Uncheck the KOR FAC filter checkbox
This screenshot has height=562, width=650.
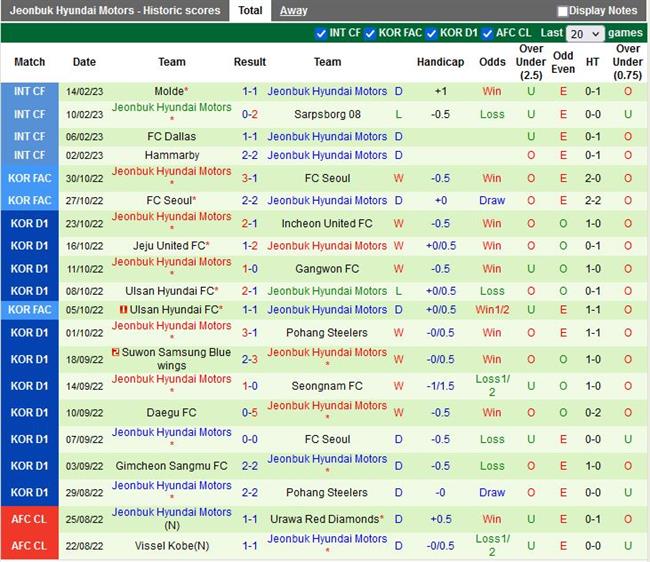coord(370,33)
